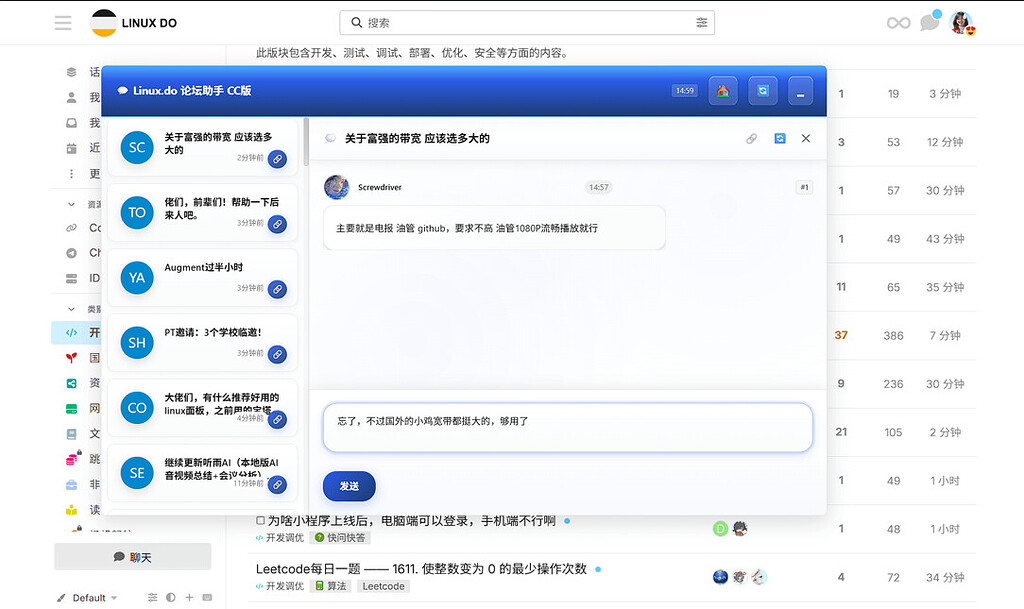Click the 算法 tag
Viewport: 1024px width, 609px height.
(x=330, y=586)
